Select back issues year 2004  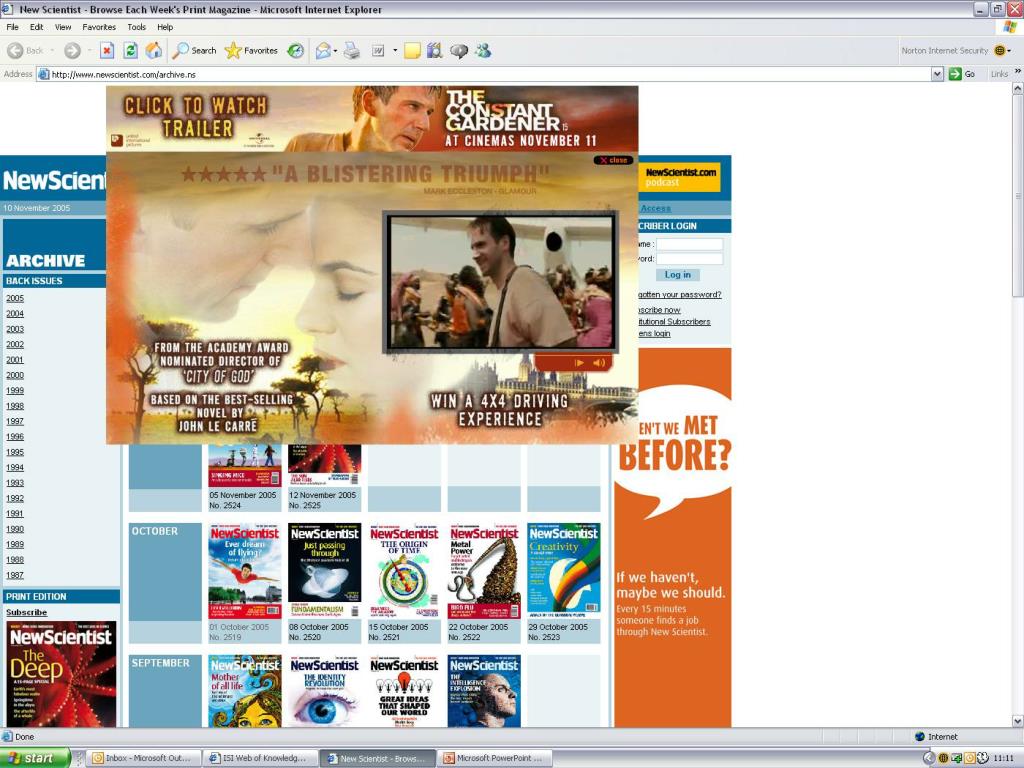pyautogui.click(x=15, y=313)
